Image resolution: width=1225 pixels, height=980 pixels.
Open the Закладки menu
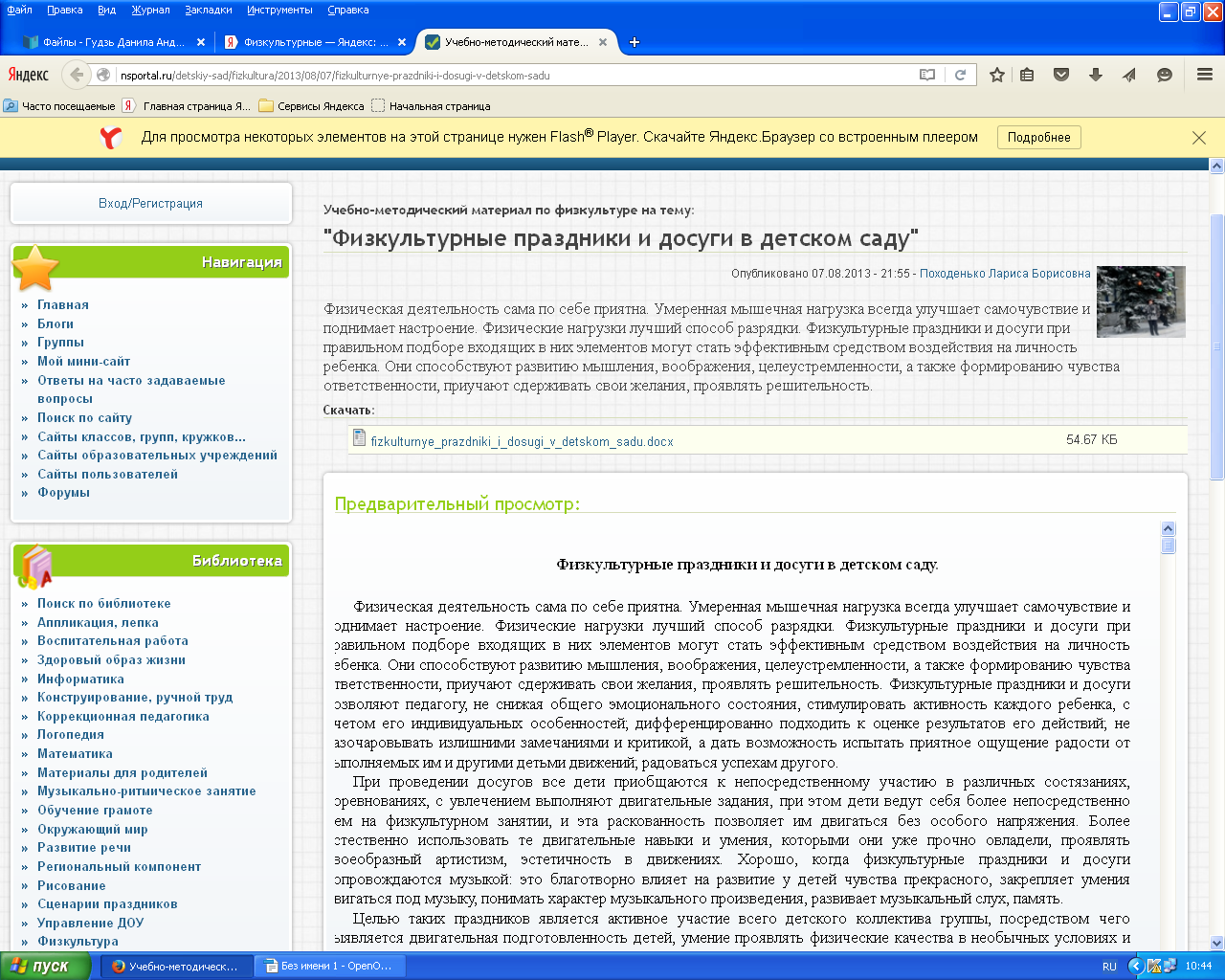tap(208, 10)
